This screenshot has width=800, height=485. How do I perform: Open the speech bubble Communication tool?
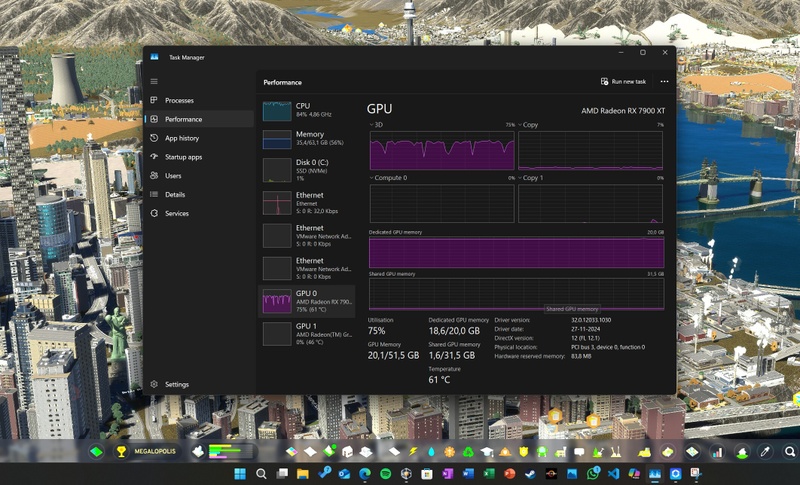(579, 452)
